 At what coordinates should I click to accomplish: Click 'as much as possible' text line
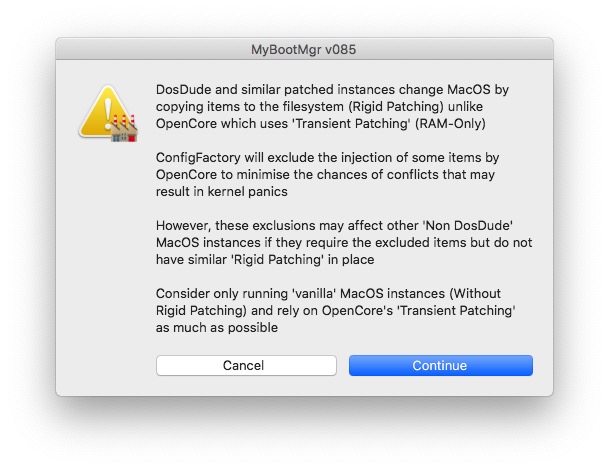217,327
